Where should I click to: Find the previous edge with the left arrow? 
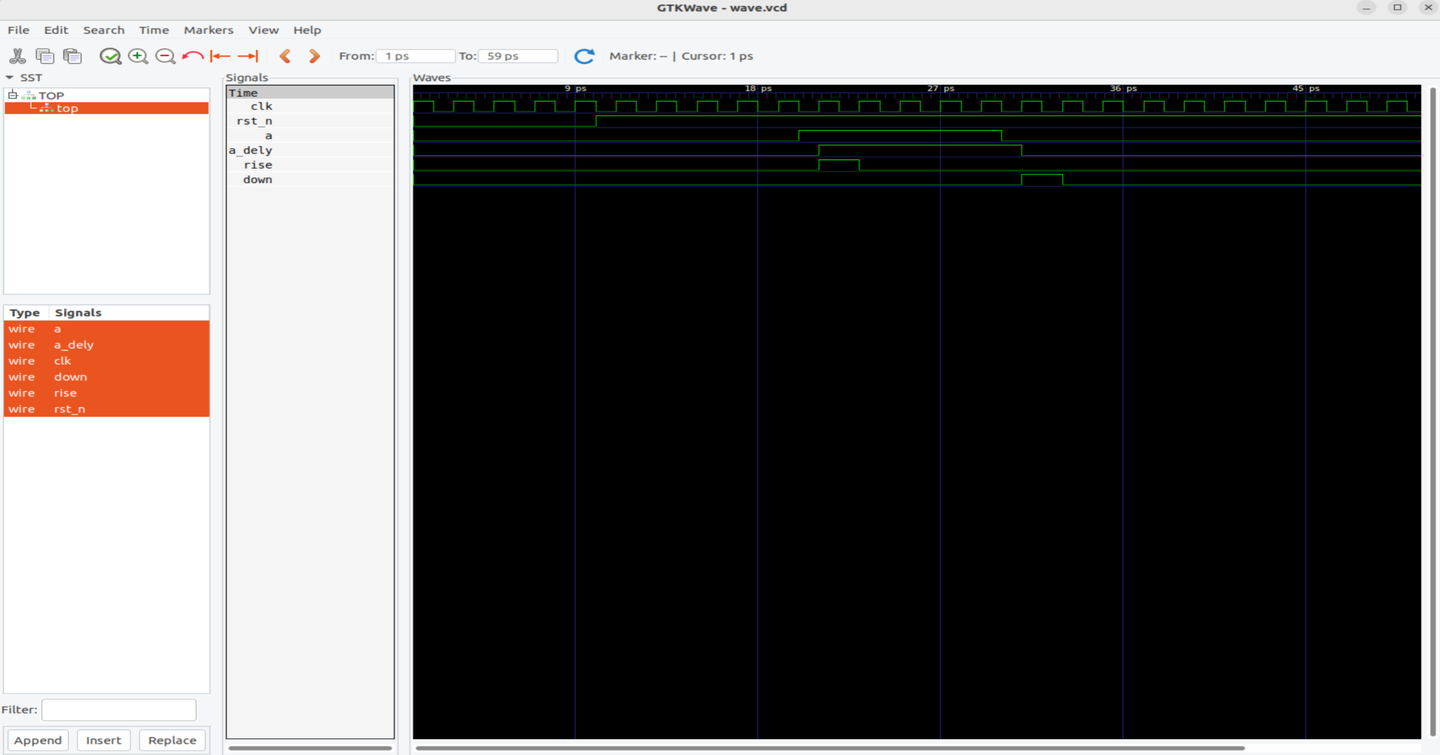pyautogui.click(x=286, y=56)
